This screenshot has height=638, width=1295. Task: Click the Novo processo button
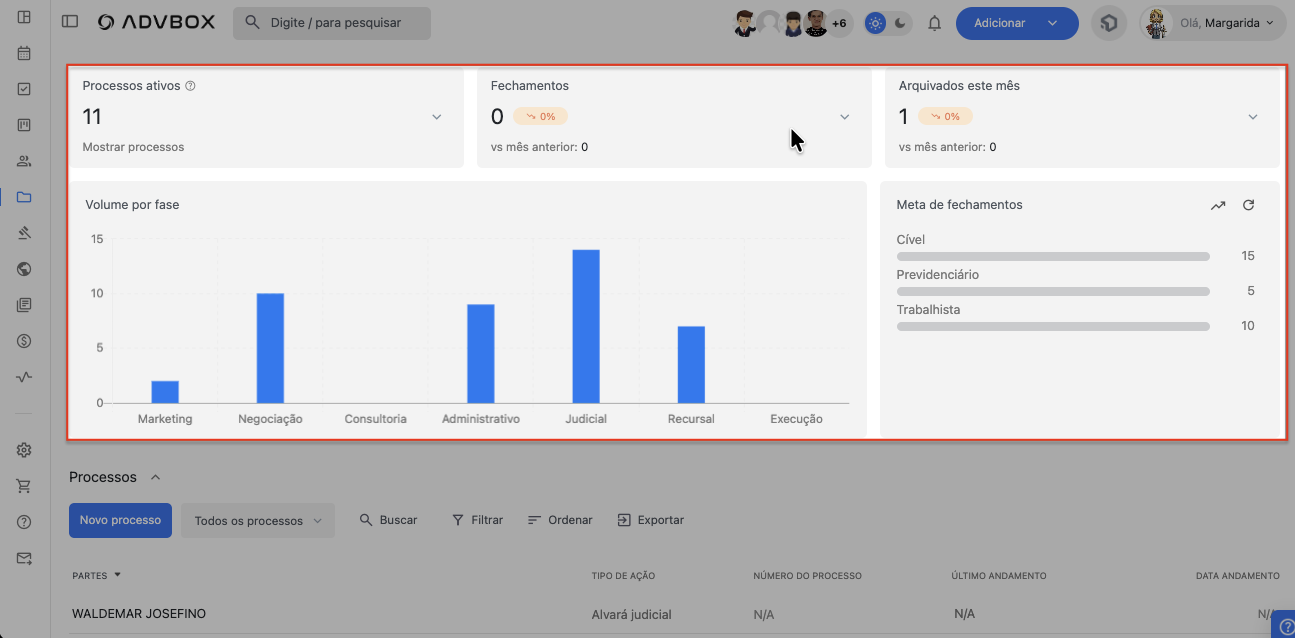(120, 520)
